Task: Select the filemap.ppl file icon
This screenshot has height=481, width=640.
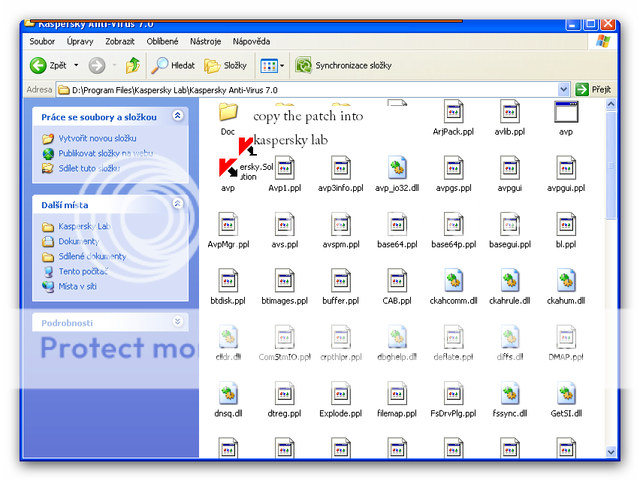Action: coord(397,393)
